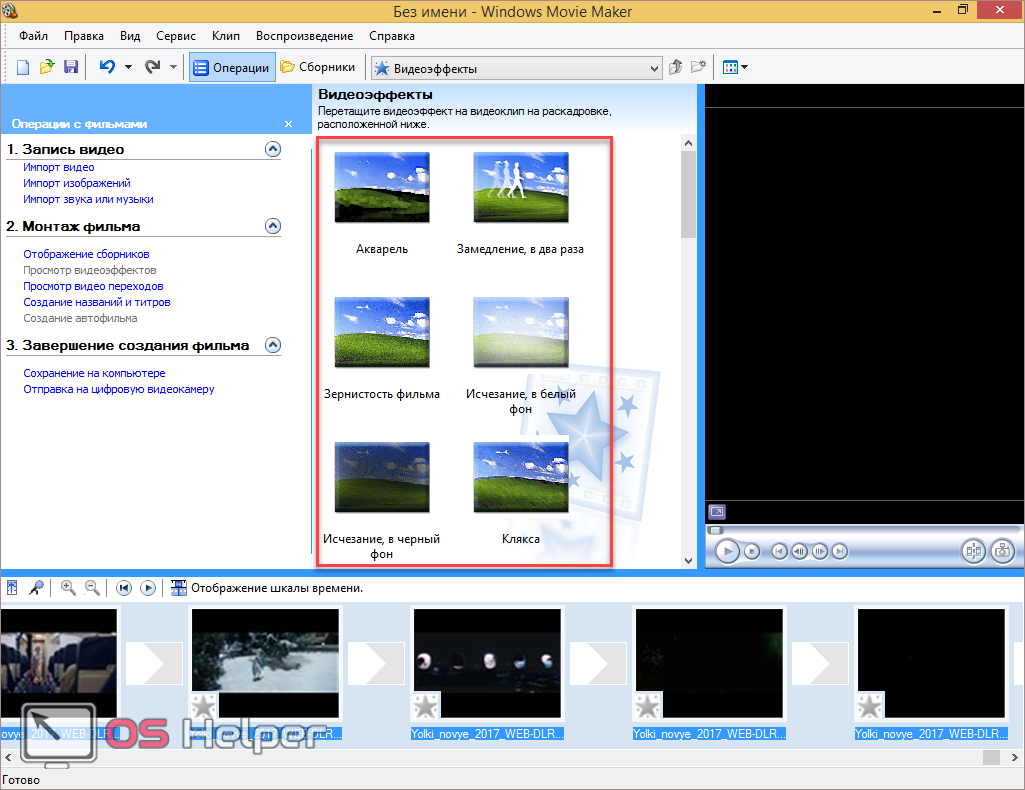Image resolution: width=1025 pixels, height=790 pixels.
Task: Switch to timeline view via Отображение шкалы времени
Action: pyautogui.click(x=266, y=588)
